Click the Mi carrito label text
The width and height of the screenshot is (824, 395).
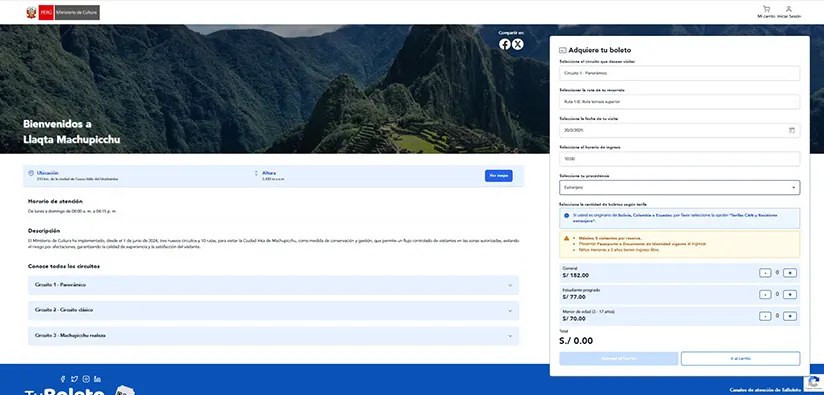[x=766, y=16]
